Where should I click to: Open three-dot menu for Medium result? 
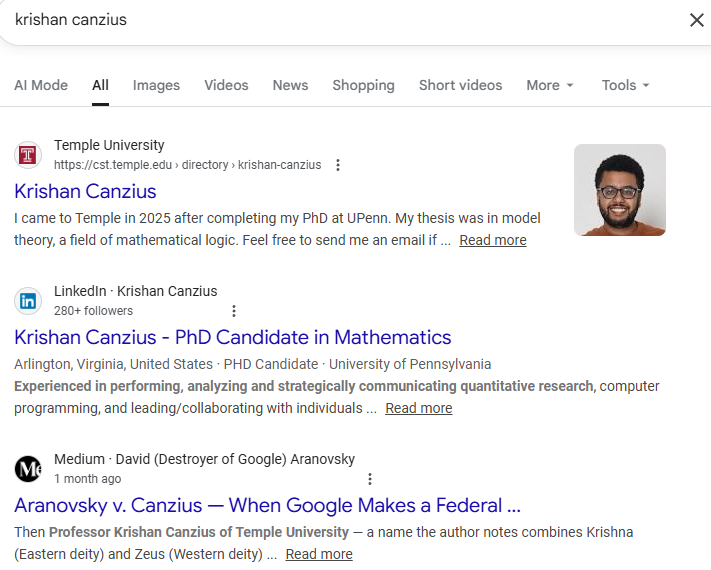pyautogui.click(x=370, y=479)
